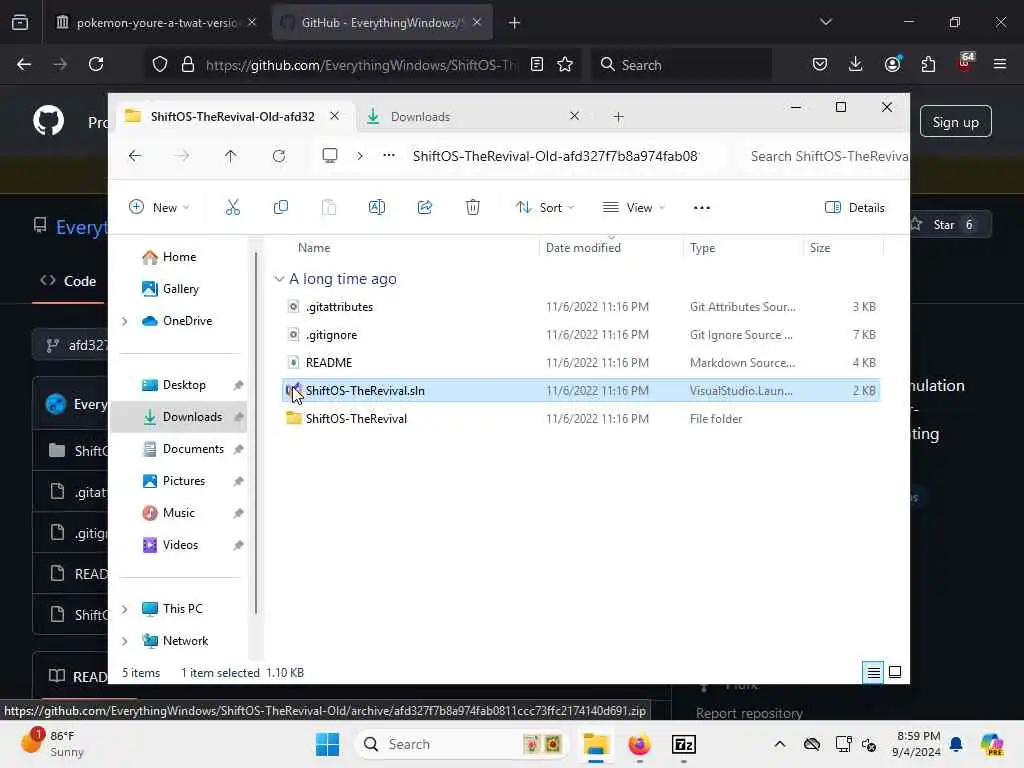Reload the Firefox page
1024x768 pixels.
[x=96, y=64]
